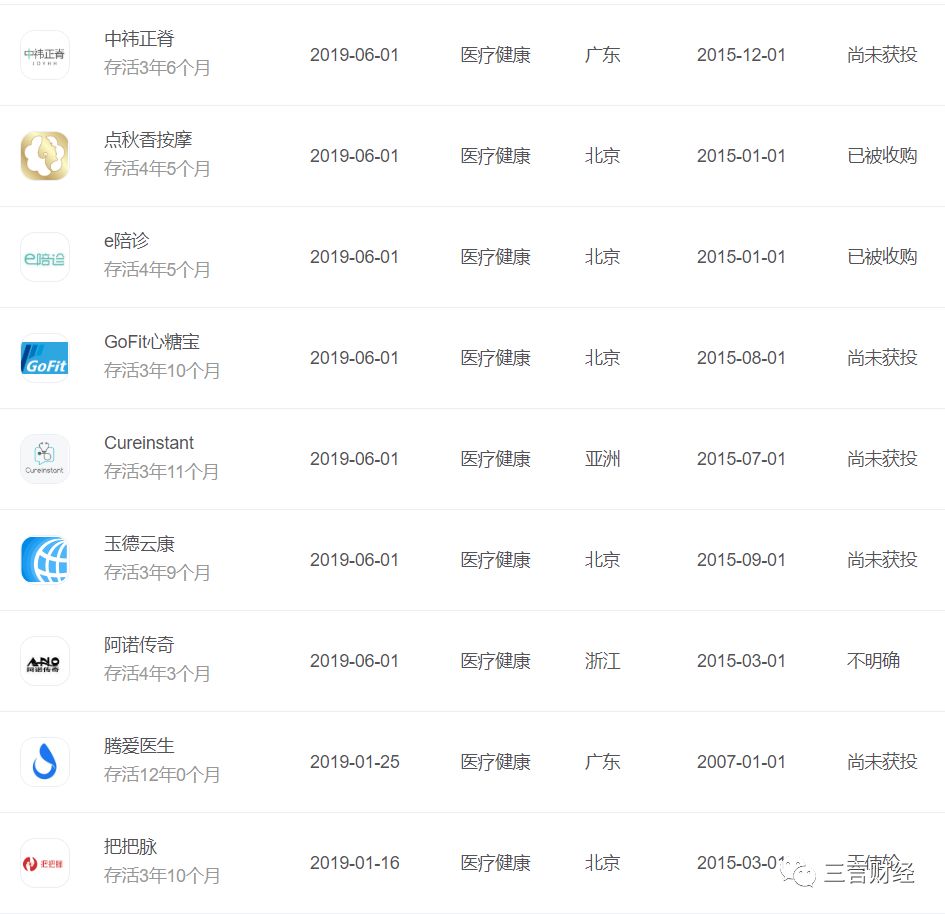The image size is (945, 914).
Task: Click 医疗健康 in the 把把脉 row
Action: click(x=495, y=863)
